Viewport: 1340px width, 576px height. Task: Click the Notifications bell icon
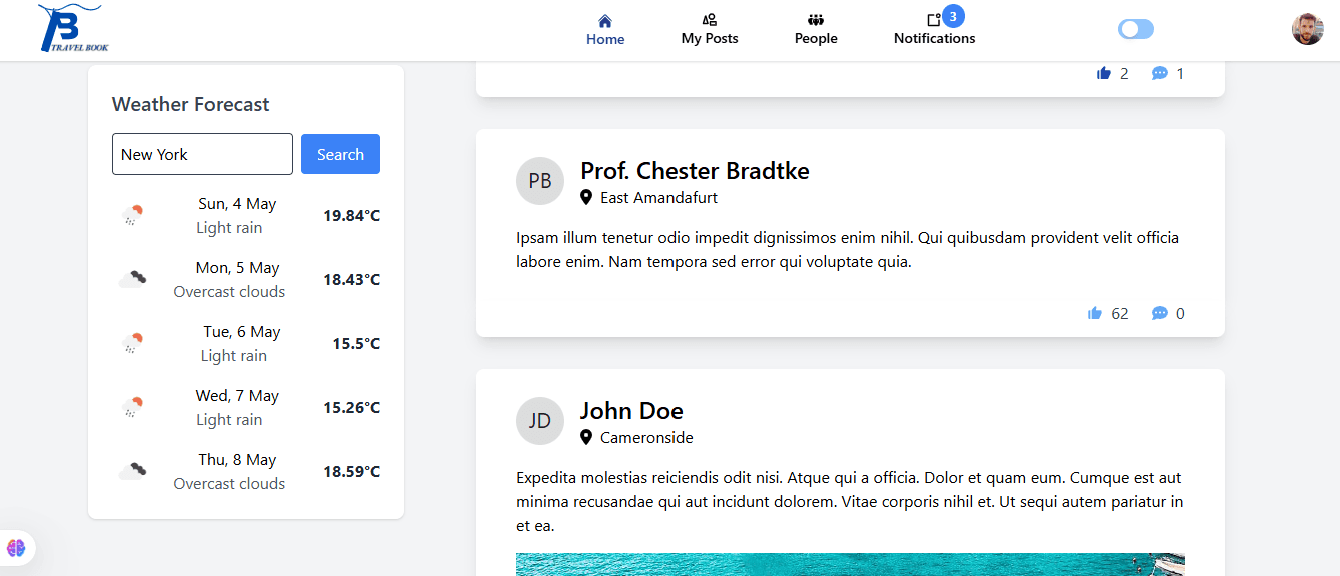[x=933, y=20]
